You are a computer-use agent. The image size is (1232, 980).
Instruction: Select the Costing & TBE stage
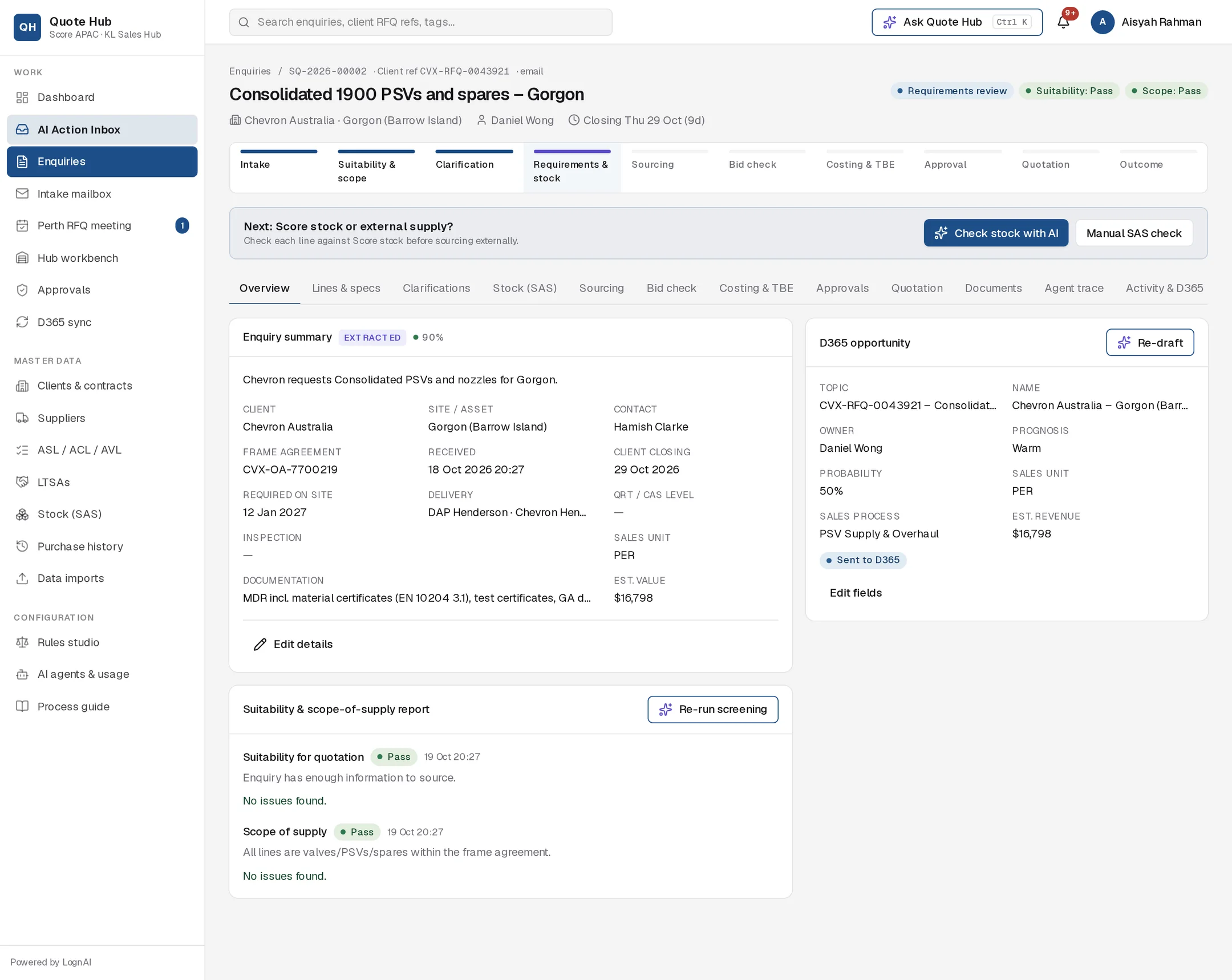pyautogui.click(x=865, y=168)
